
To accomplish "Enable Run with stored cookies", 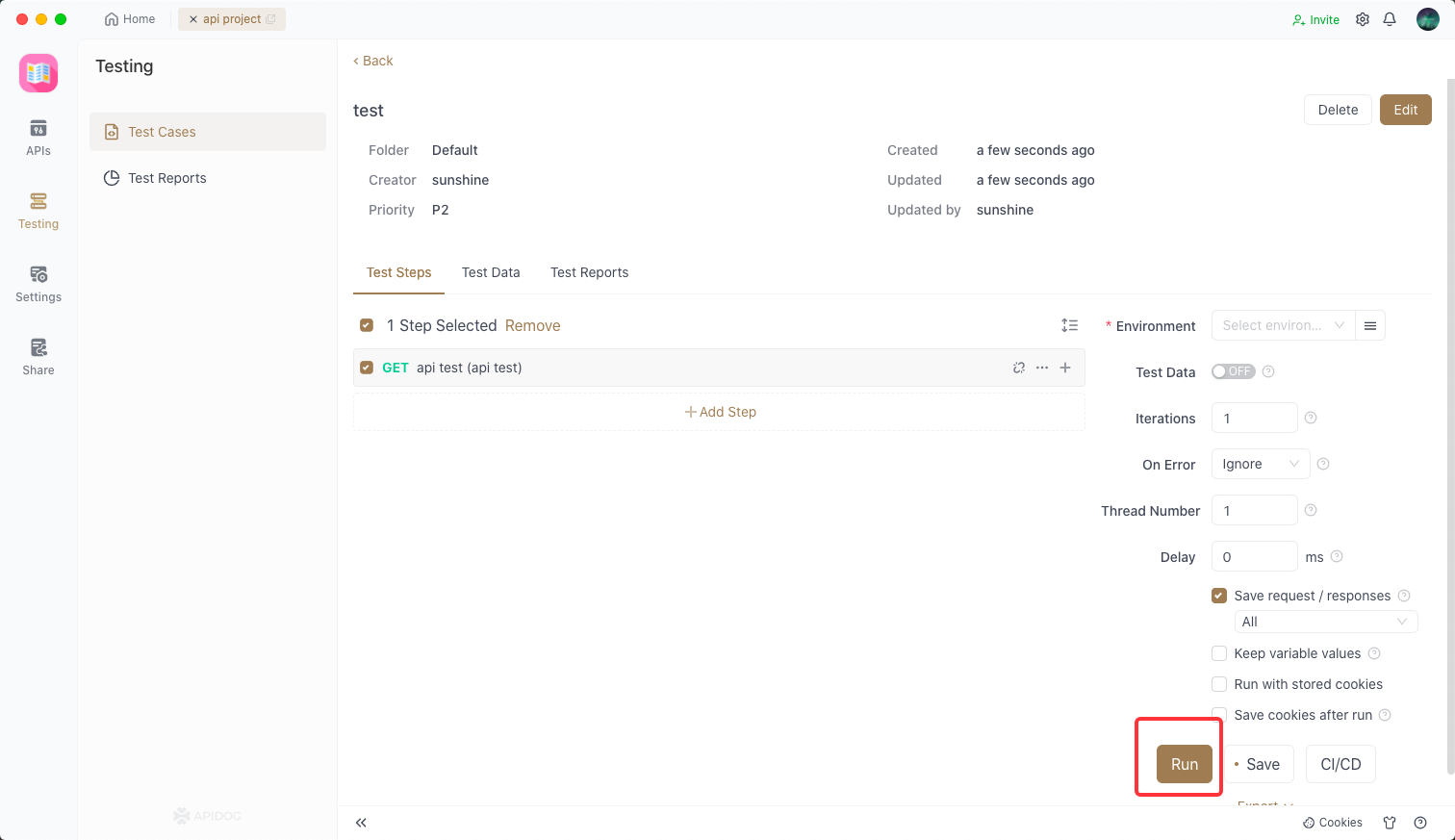I will pyautogui.click(x=1219, y=684).
